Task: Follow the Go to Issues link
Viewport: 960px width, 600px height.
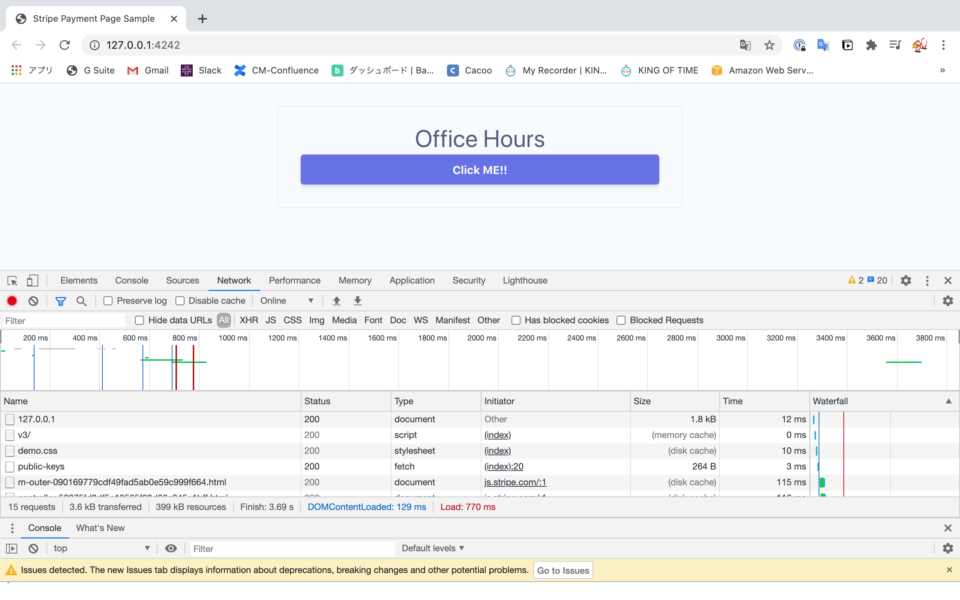Action: [563, 570]
